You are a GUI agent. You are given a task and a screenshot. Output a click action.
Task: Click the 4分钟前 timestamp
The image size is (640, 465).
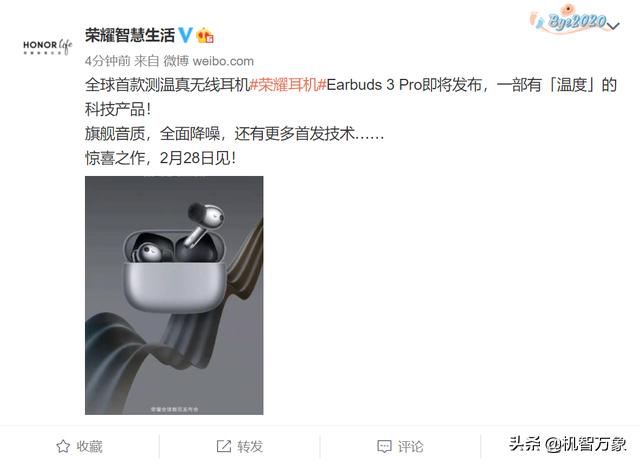[107, 61]
